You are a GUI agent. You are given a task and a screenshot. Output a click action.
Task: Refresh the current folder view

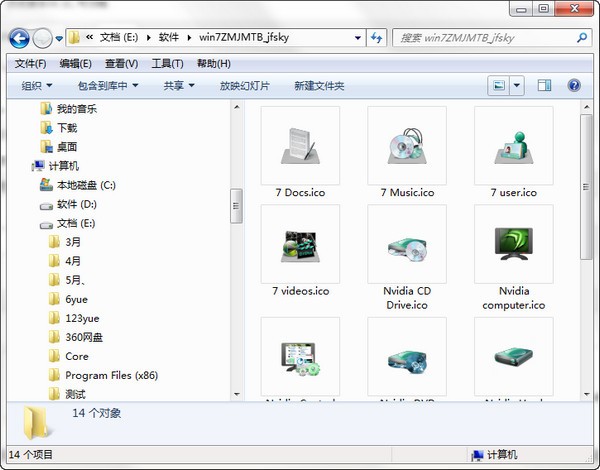click(x=377, y=38)
